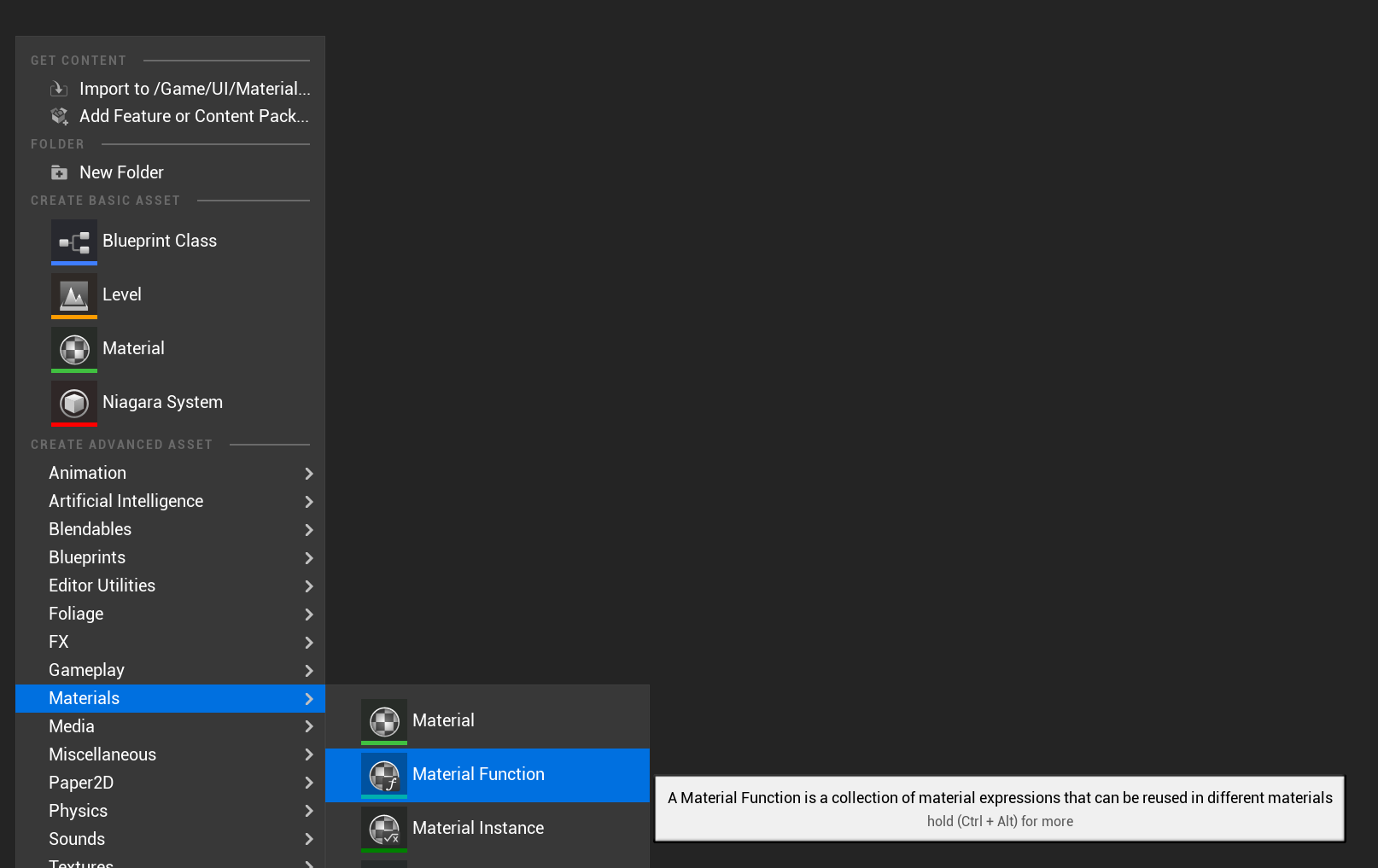Open the Artificial Intelligence category
This screenshot has height=868, width=1378.
[170, 501]
